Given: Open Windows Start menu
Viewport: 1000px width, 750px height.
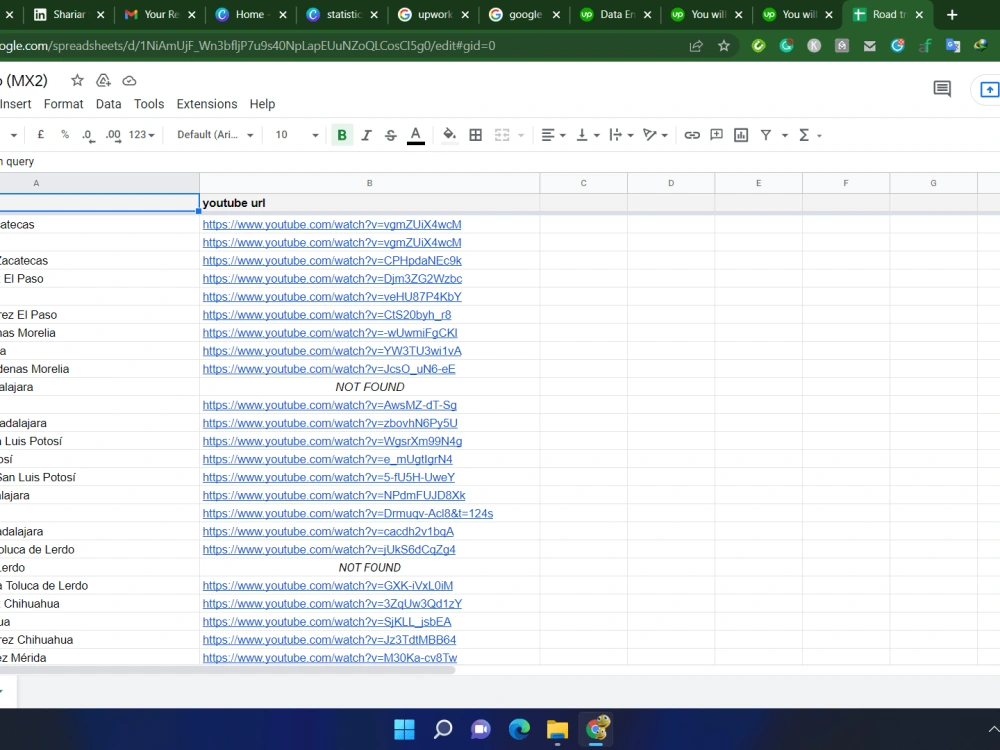Looking at the screenshot, I should coord(404,729).
